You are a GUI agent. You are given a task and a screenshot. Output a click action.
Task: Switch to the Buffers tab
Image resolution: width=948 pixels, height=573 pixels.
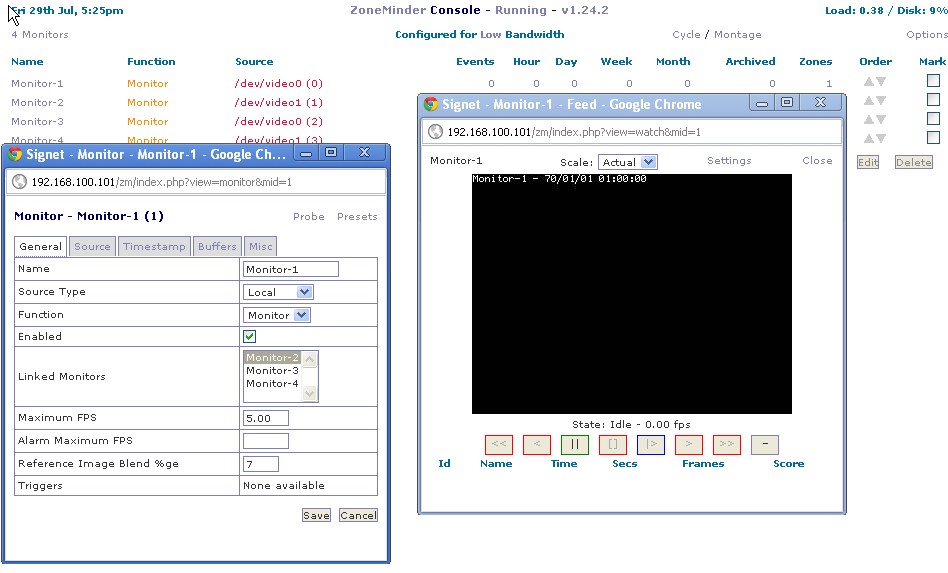(x=217, y=247)
